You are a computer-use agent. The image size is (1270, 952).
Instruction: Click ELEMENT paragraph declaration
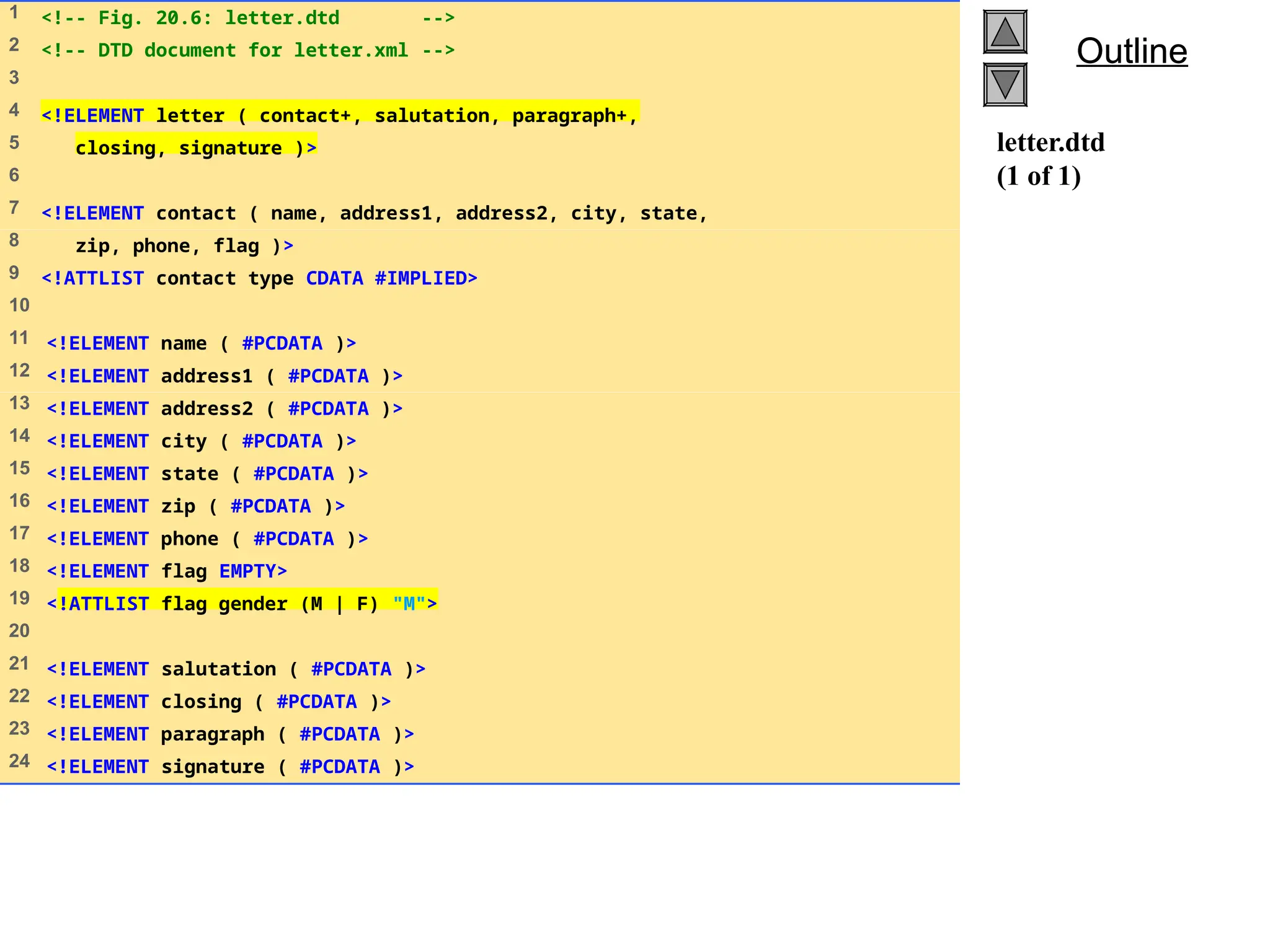230,734
